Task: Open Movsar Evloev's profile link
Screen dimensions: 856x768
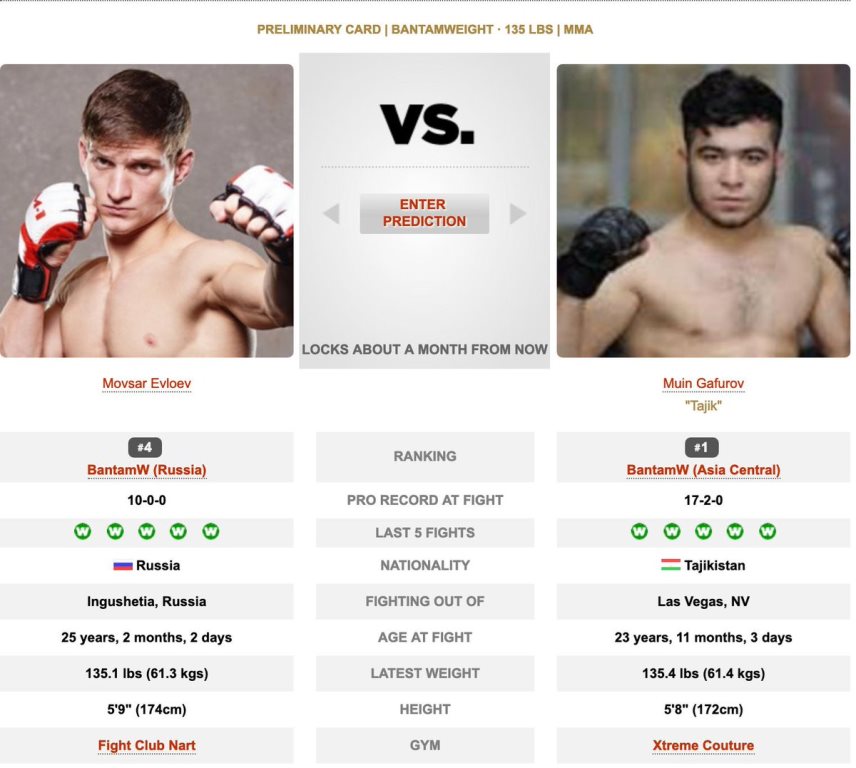Action: tap(147, 384)
